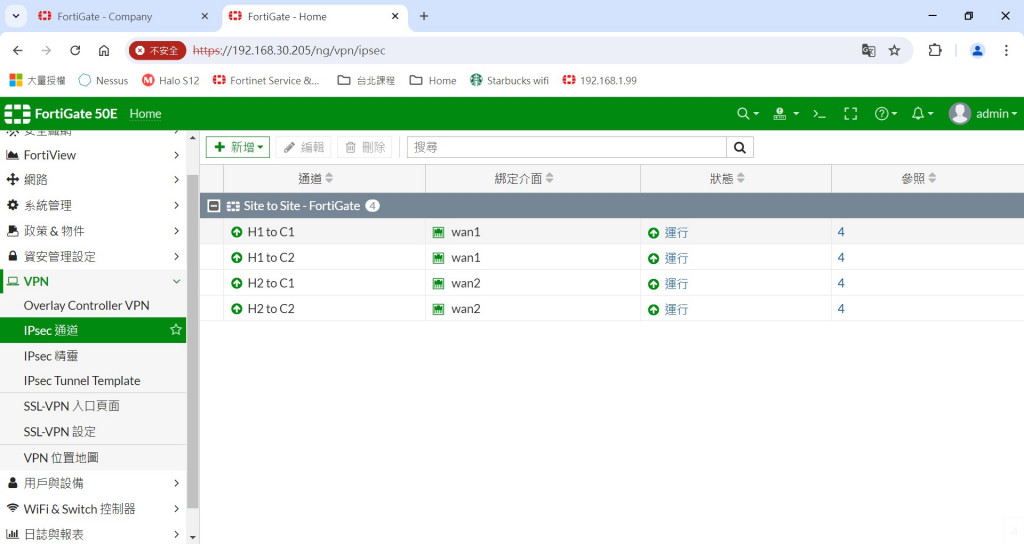The width and height of the screenshot is (1024, 544).
Task: Expand the 系統管理 menu
Action: coord(93,205)
